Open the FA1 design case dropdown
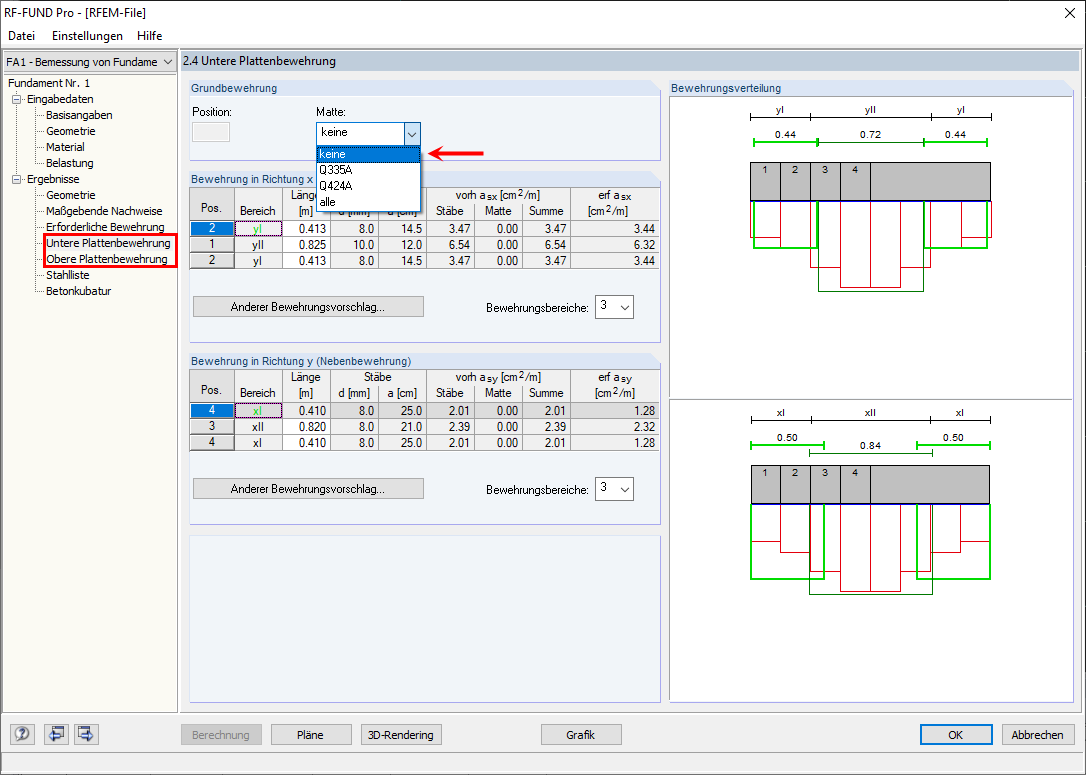This screenshot has width=1086, height=775. click(90, 62)
